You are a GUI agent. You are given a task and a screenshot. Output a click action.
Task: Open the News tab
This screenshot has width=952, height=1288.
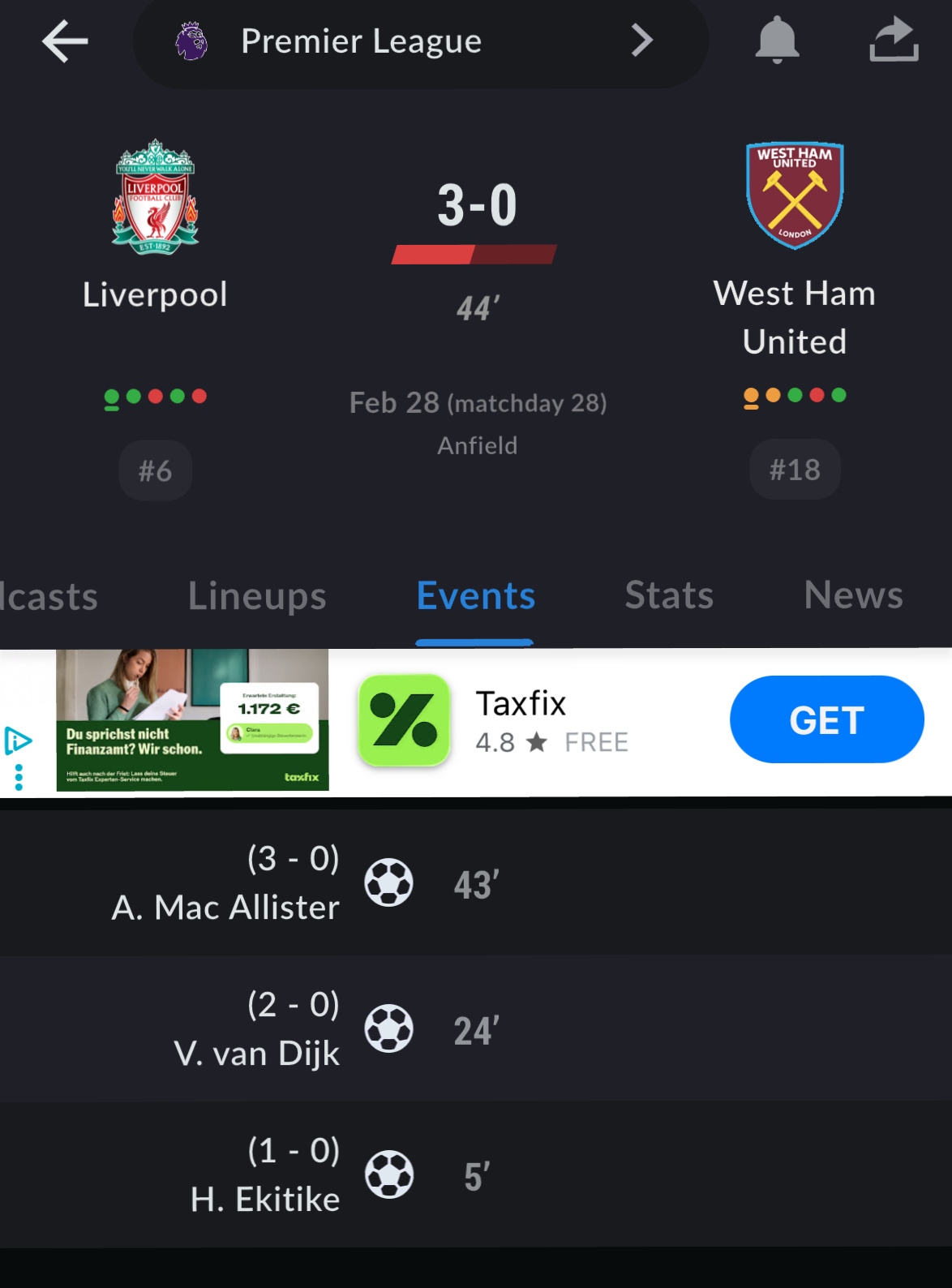click(x=853, y=595)
